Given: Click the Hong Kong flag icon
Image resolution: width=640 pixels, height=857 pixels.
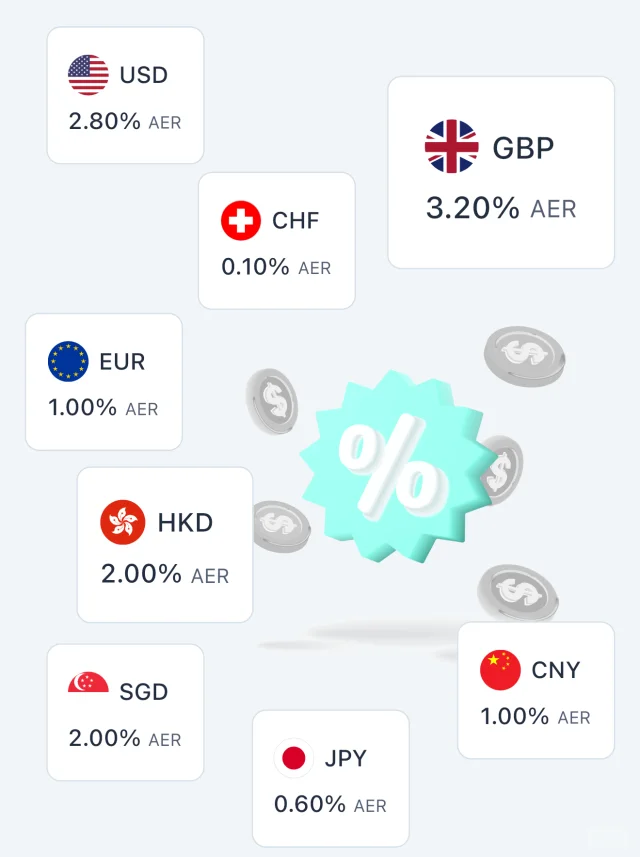Looking at the screenshot, I should 122,522.
